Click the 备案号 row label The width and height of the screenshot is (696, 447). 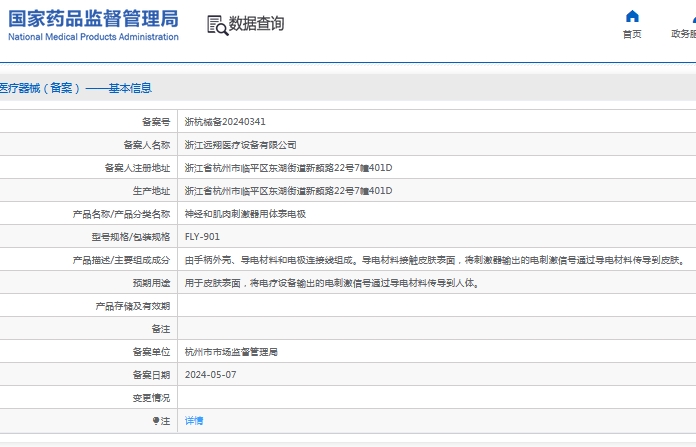pos(156,122)
